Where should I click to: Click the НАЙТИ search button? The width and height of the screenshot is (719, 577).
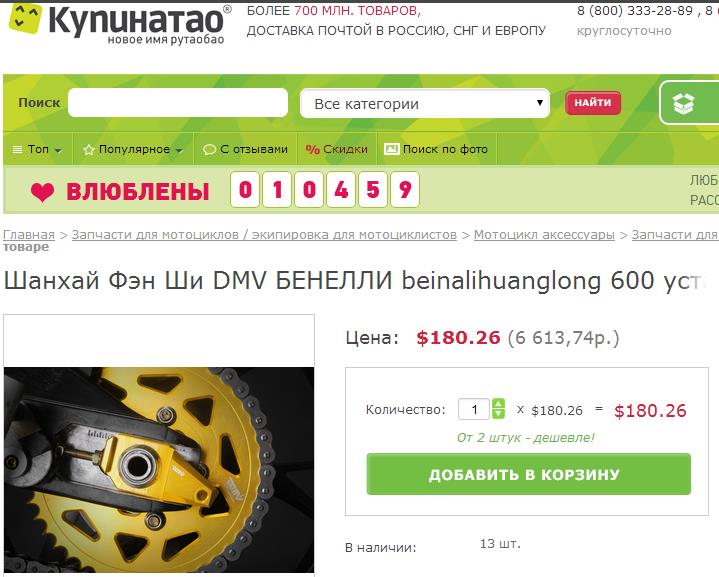point(593,103)
